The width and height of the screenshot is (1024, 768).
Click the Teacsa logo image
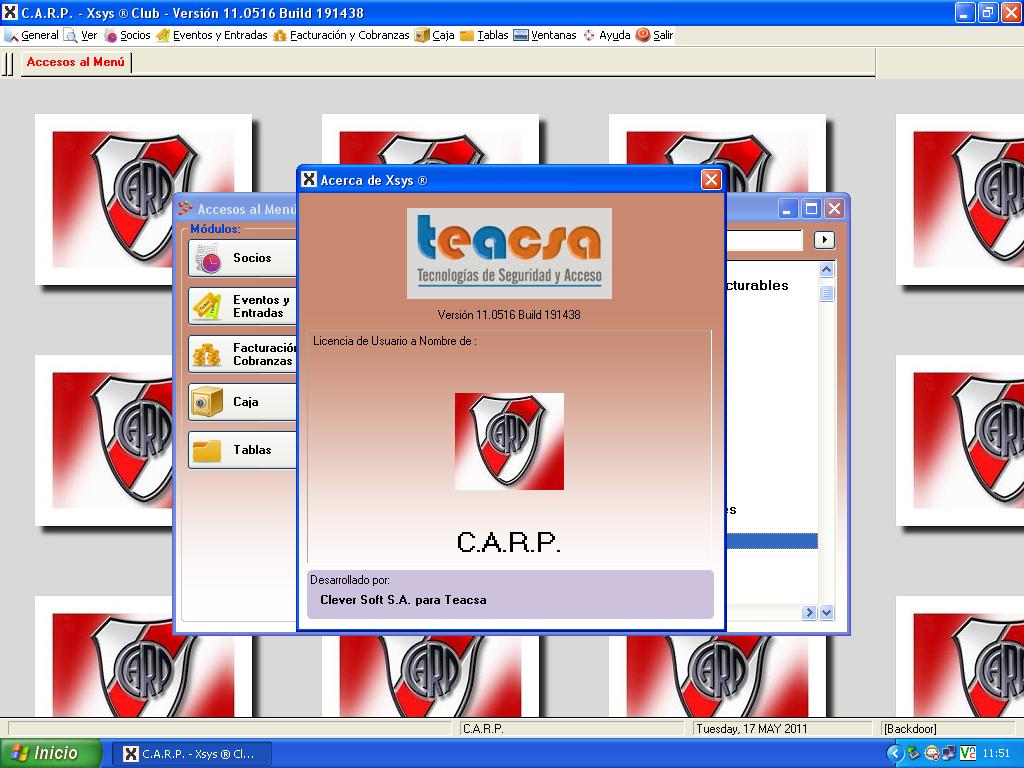509,253
